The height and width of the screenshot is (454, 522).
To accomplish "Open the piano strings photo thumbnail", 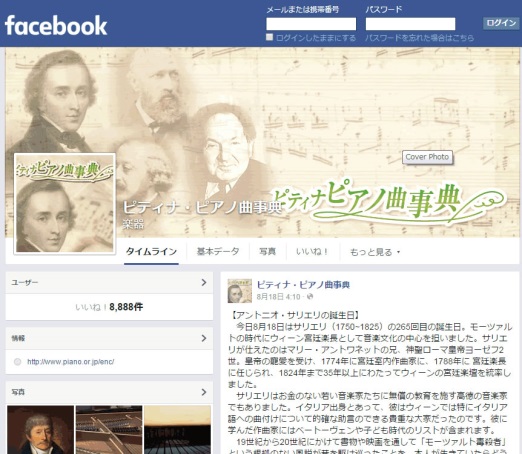I will (109, 430).
